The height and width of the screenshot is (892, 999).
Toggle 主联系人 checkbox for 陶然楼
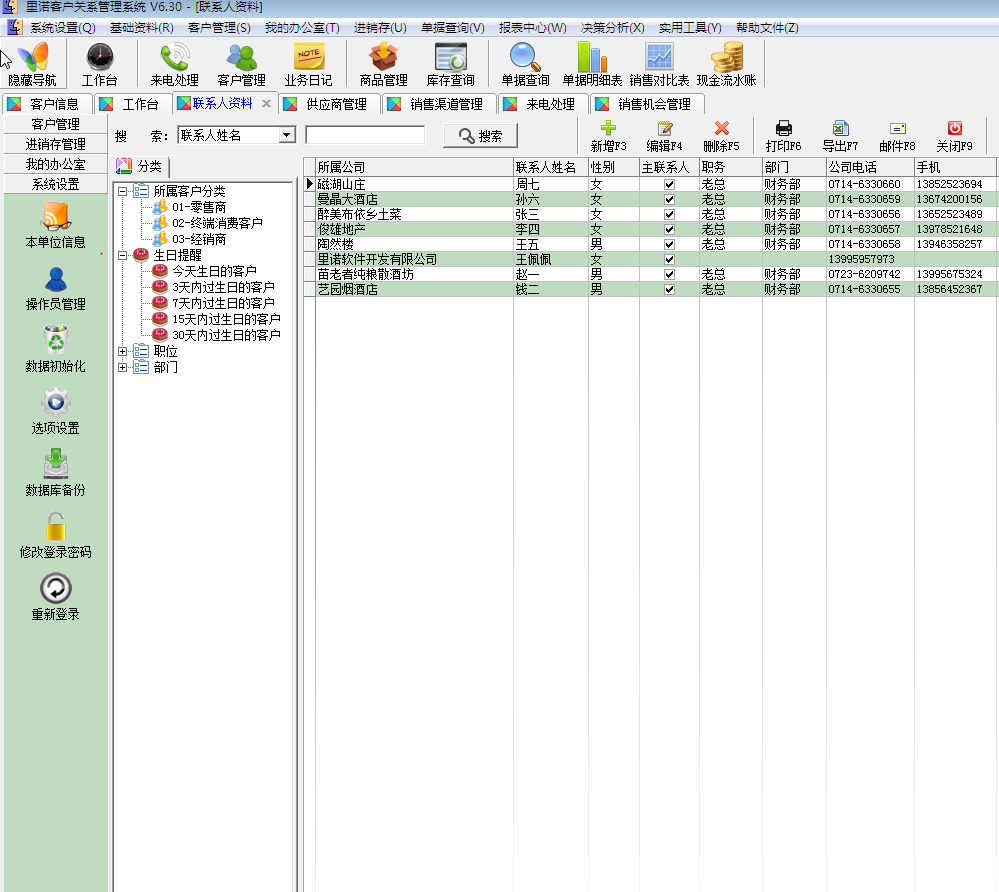point(669,244)
